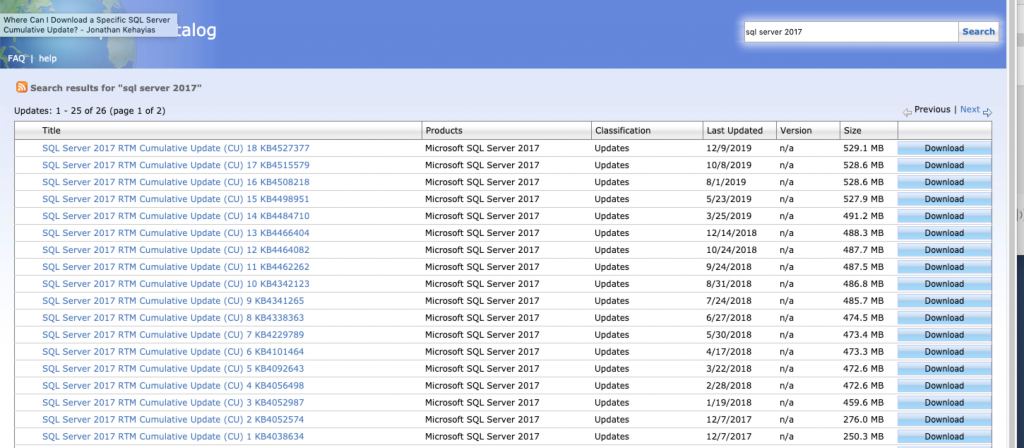Download Cumulative Update 1 KB4038634
This screenshot has width=1024, height=448.
point(944,437)
